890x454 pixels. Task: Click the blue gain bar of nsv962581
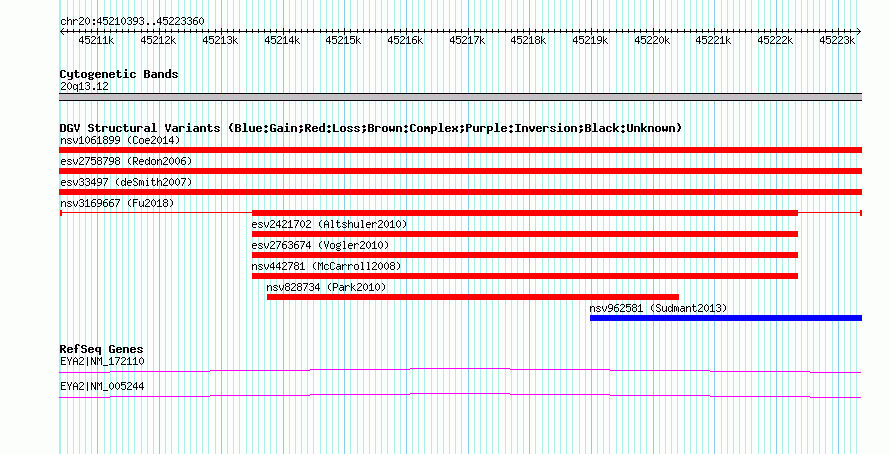(x=726, y=318)
